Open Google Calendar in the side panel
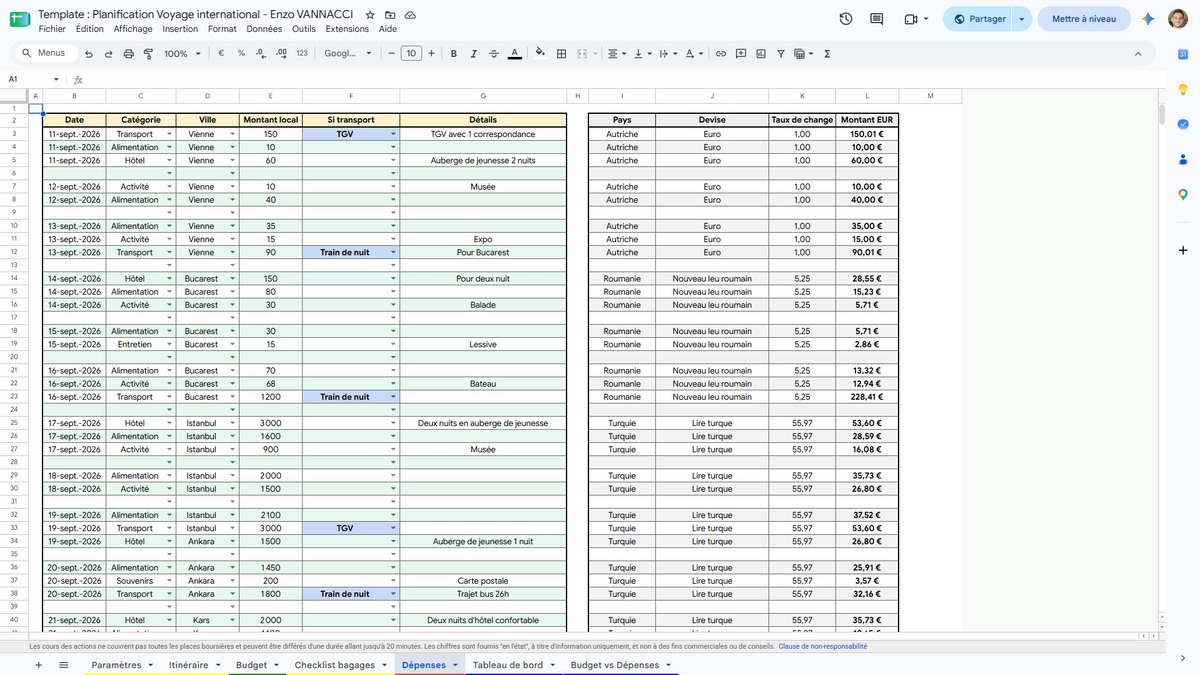The height and width of the screenshot is (675, 1200). [1182, 54]
